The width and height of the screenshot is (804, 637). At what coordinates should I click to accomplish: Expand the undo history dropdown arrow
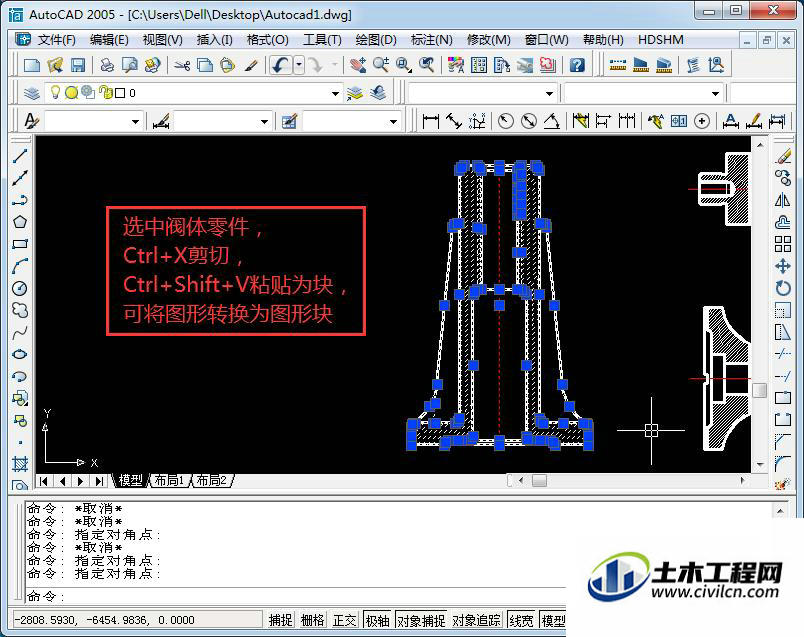pos(298,65)
